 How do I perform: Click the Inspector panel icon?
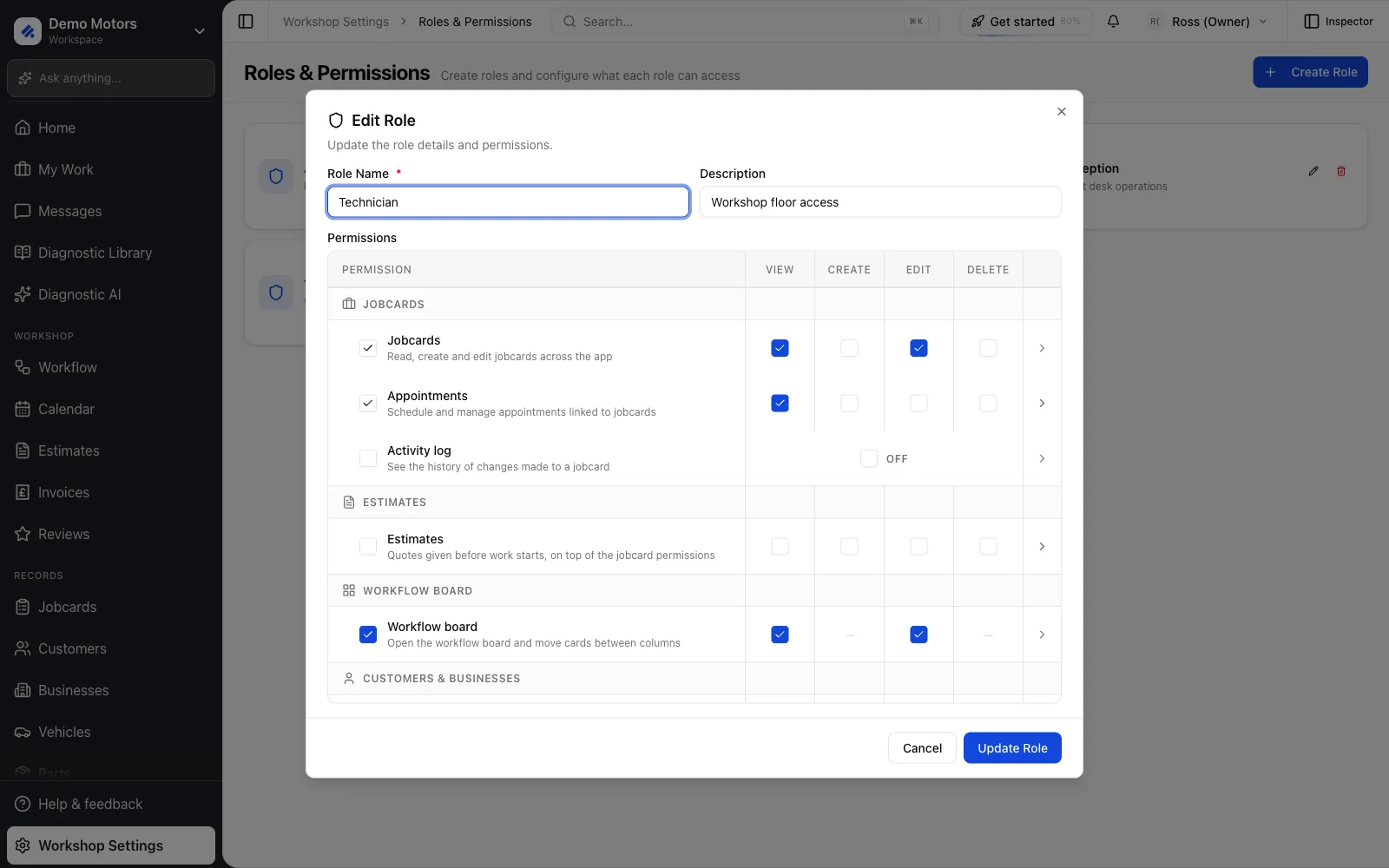click(x=1312, y=22)
